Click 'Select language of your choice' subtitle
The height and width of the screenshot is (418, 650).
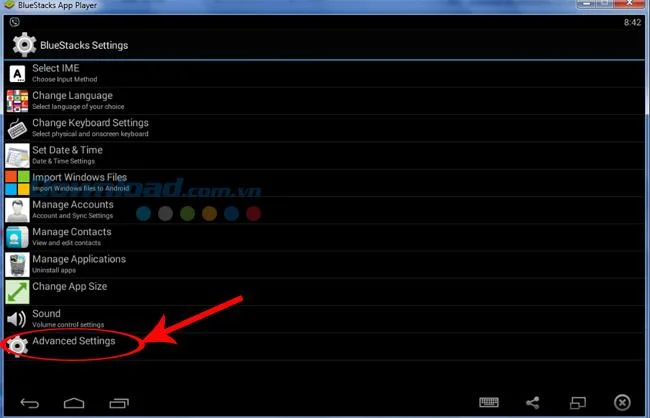tap(78, 107)
